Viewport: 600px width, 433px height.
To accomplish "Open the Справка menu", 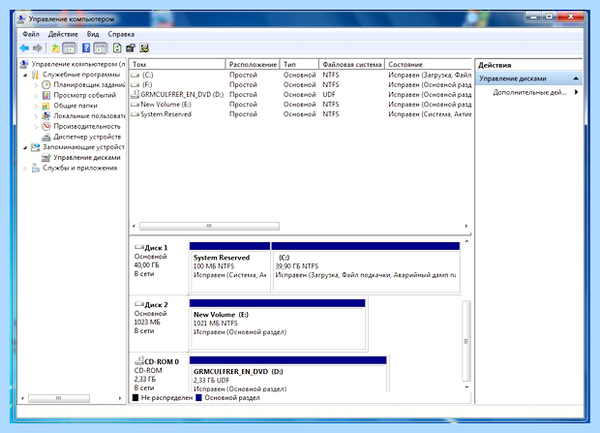I will pos(121,34).
